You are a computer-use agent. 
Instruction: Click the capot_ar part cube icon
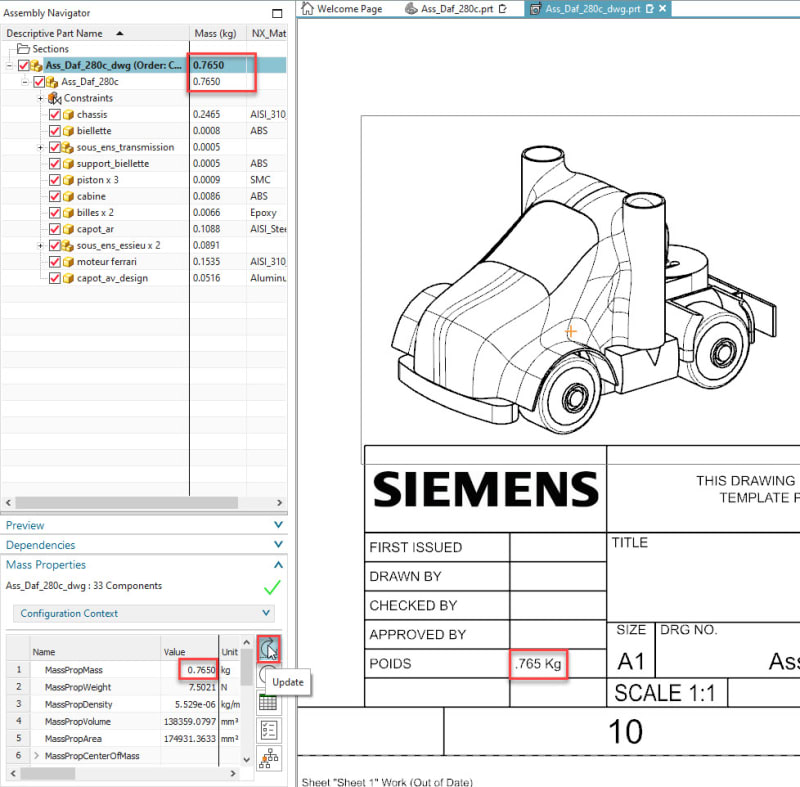pos(68,229)
